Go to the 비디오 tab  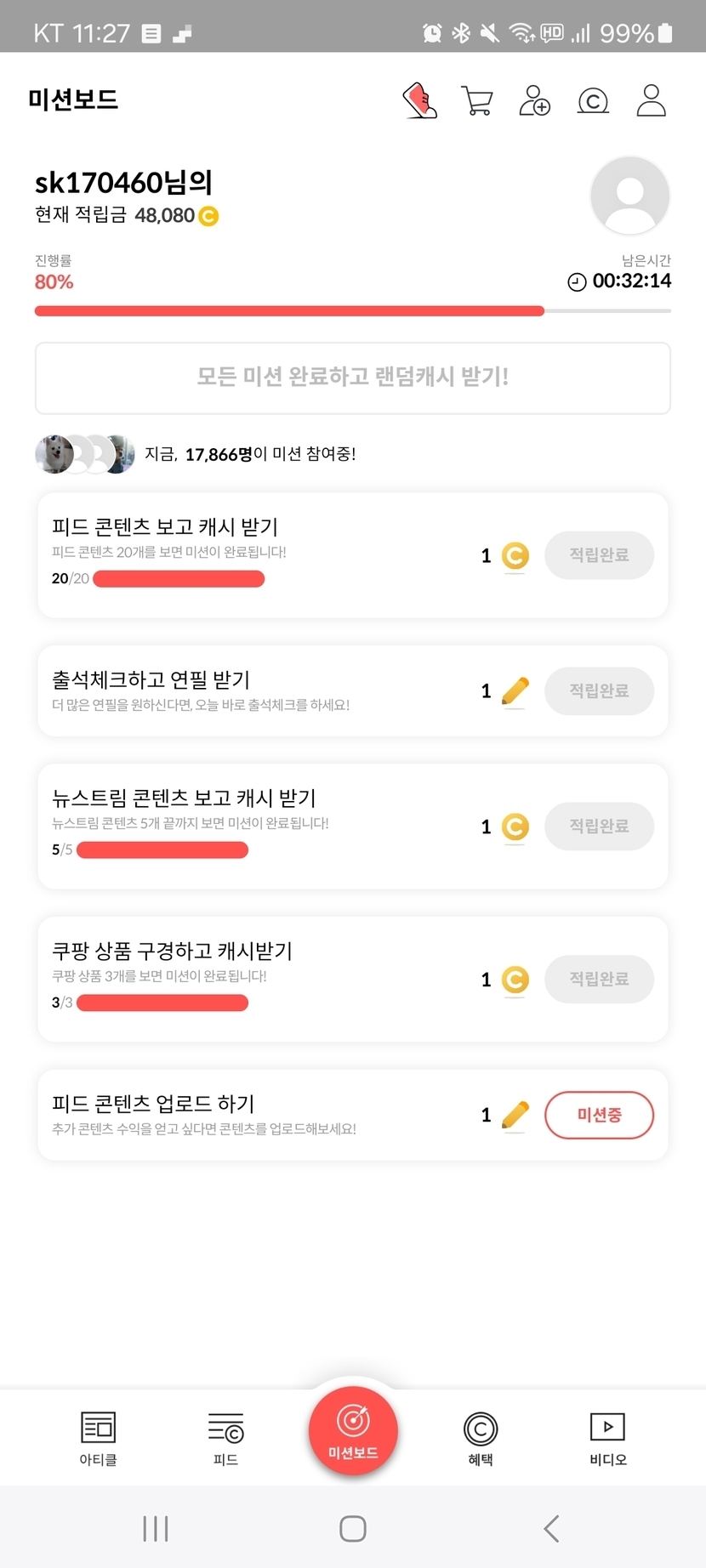pos(608,1438)
